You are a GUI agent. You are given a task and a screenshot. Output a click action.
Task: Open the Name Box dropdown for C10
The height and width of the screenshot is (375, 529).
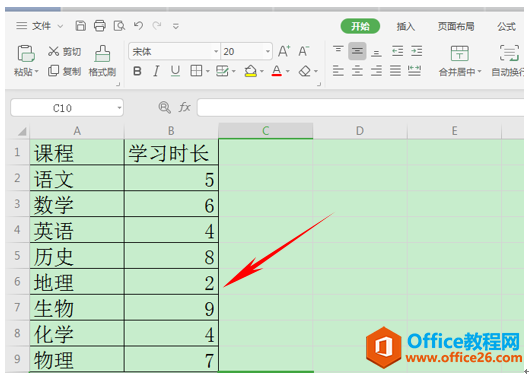(x=119, y=108)
